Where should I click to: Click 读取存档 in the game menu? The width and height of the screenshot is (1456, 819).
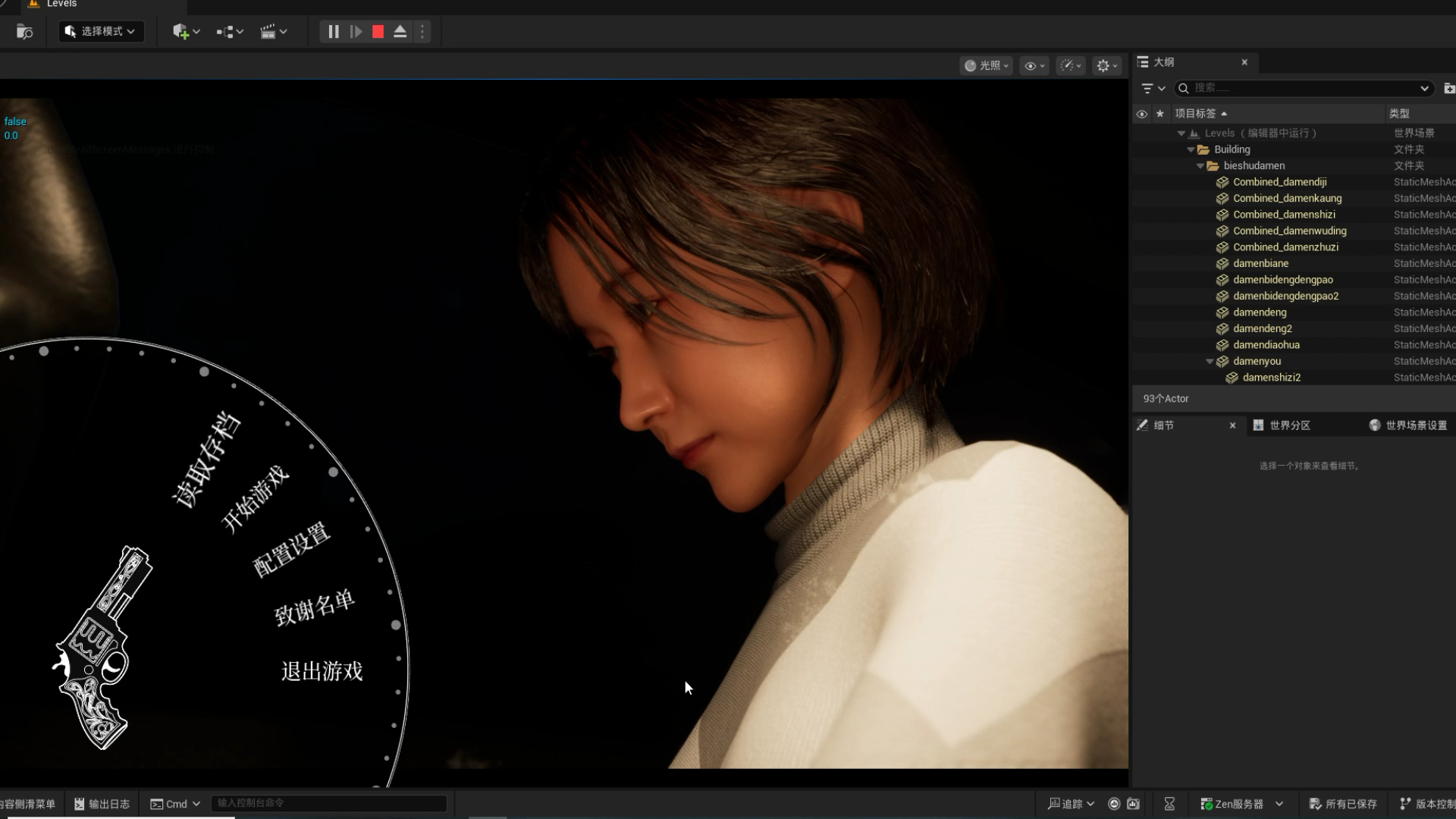pyautogui.click(x=207, y=460)
